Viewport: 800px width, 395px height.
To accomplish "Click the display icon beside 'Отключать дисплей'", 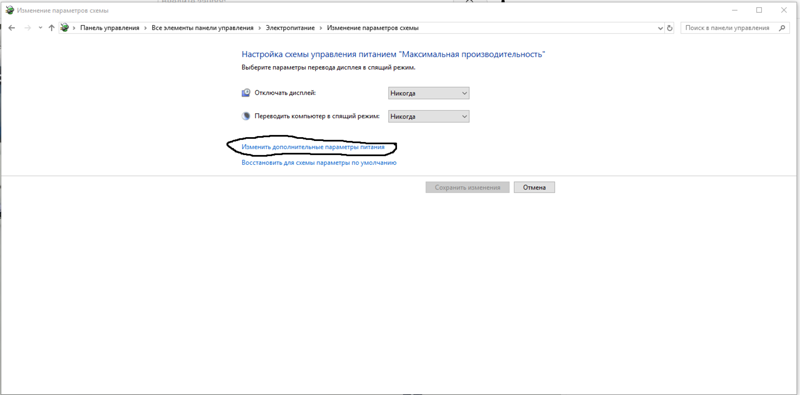I will (x=246, y=93).
